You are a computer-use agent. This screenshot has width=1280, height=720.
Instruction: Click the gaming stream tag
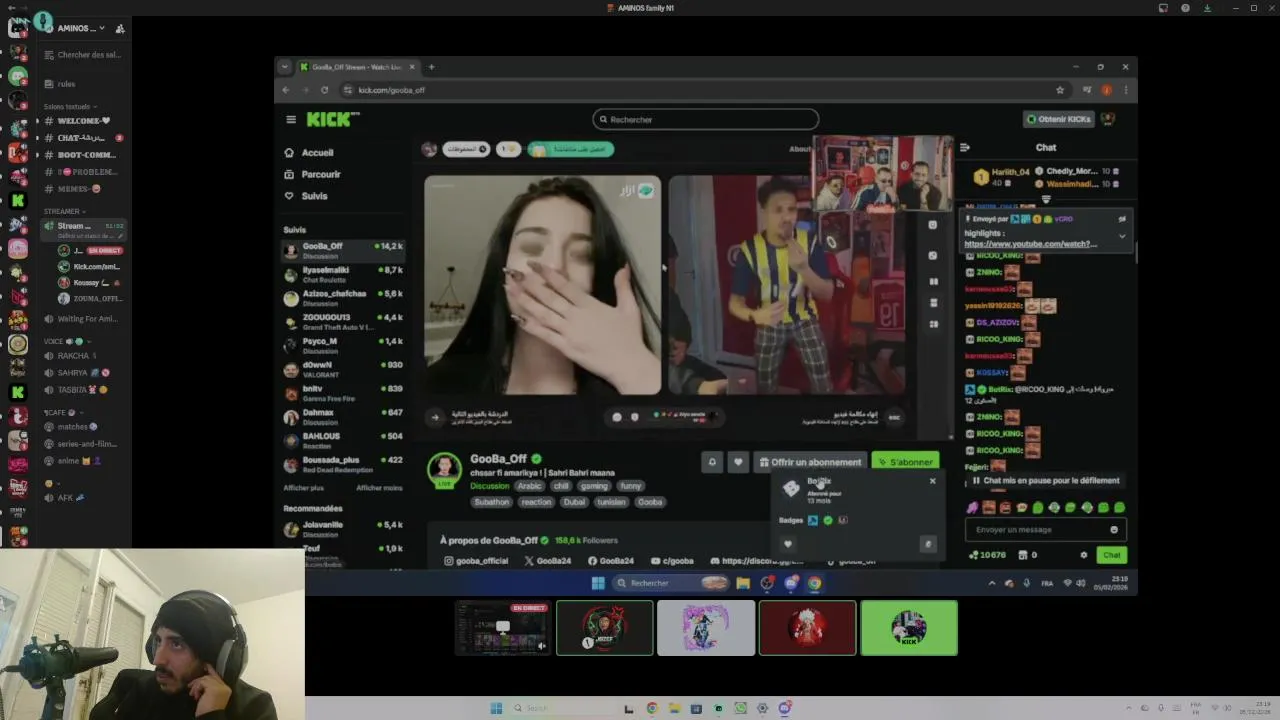click(594, 486)
